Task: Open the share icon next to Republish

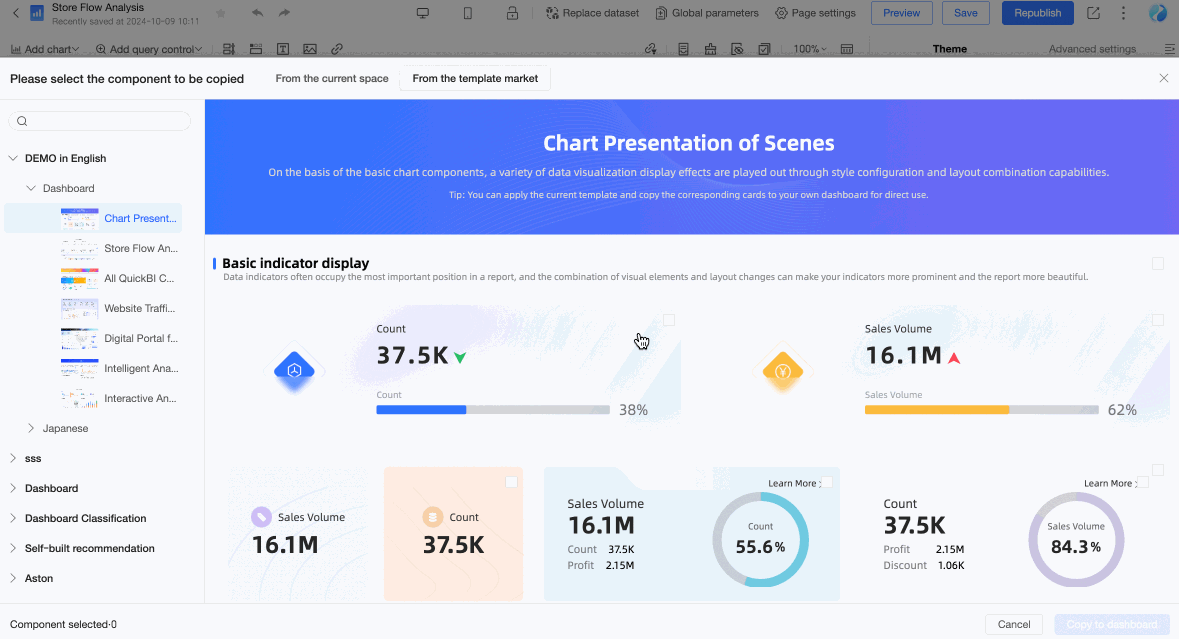Action: [x=1093, y=13]
